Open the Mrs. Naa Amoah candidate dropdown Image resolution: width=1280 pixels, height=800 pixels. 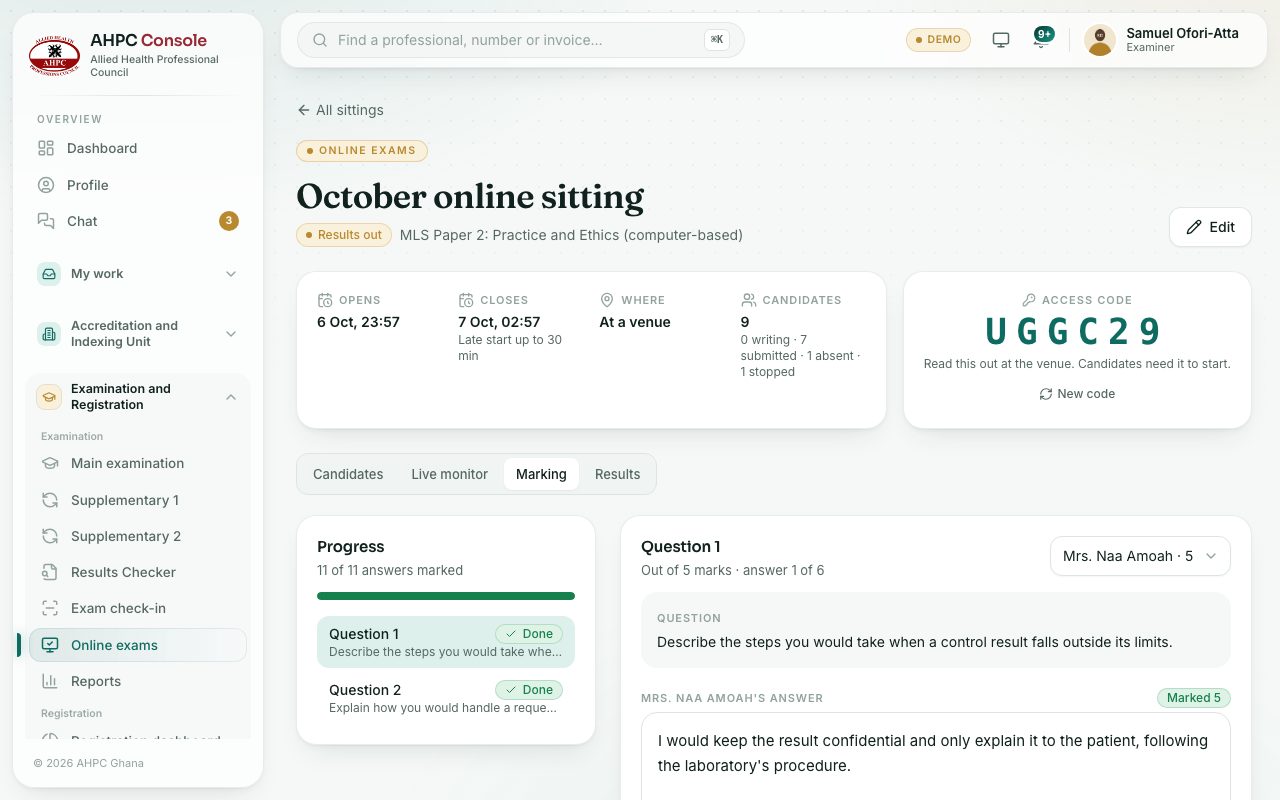pyautogui.click(x=1140, y=556)
